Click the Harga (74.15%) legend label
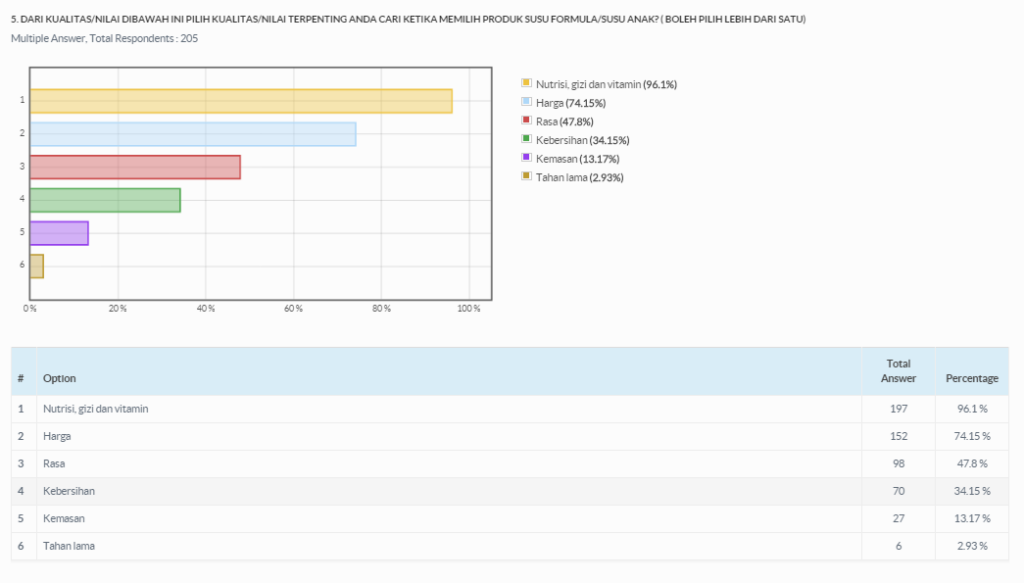1024x583 pixels. (x=571, y=102)
